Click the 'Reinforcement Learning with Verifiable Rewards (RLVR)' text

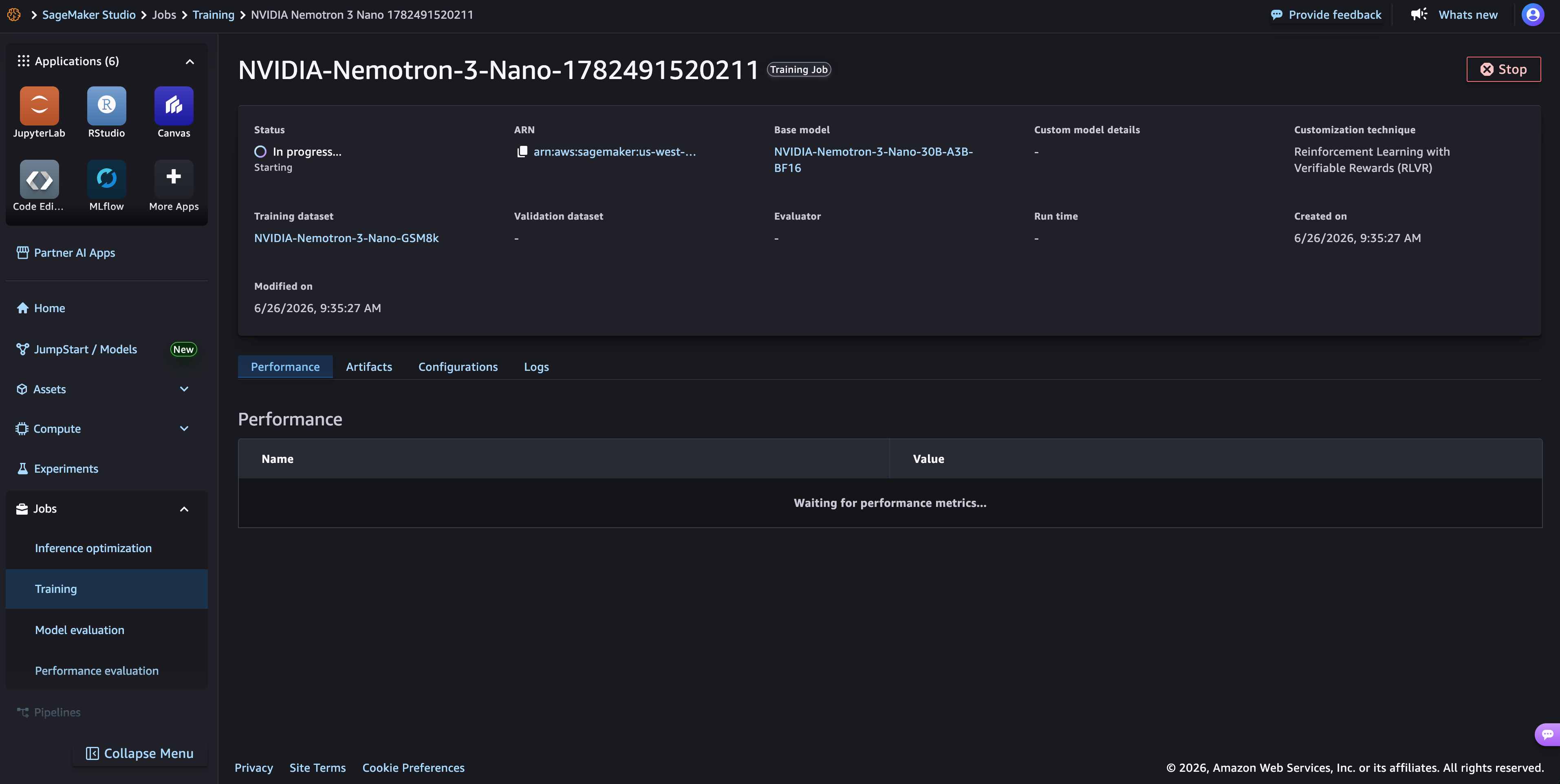point(1372,160)
